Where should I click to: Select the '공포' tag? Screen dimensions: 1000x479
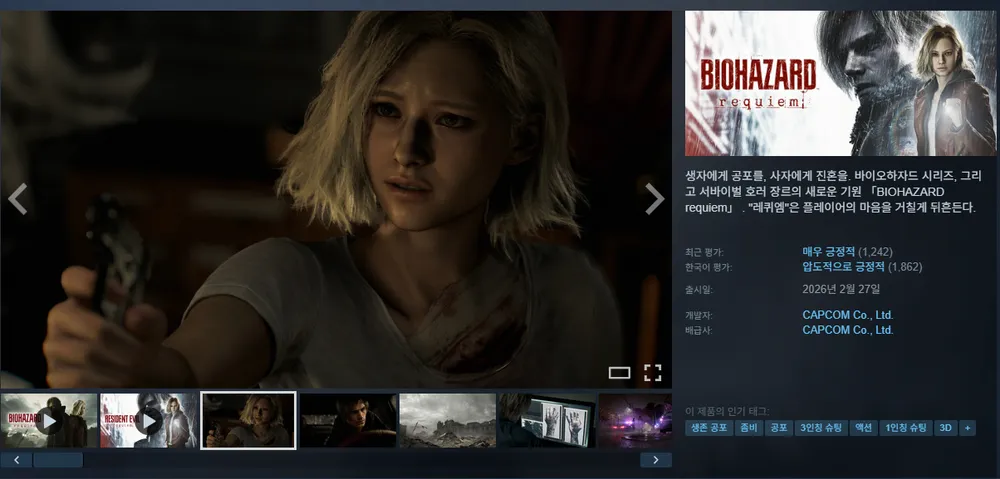click(x=779, y=428)
